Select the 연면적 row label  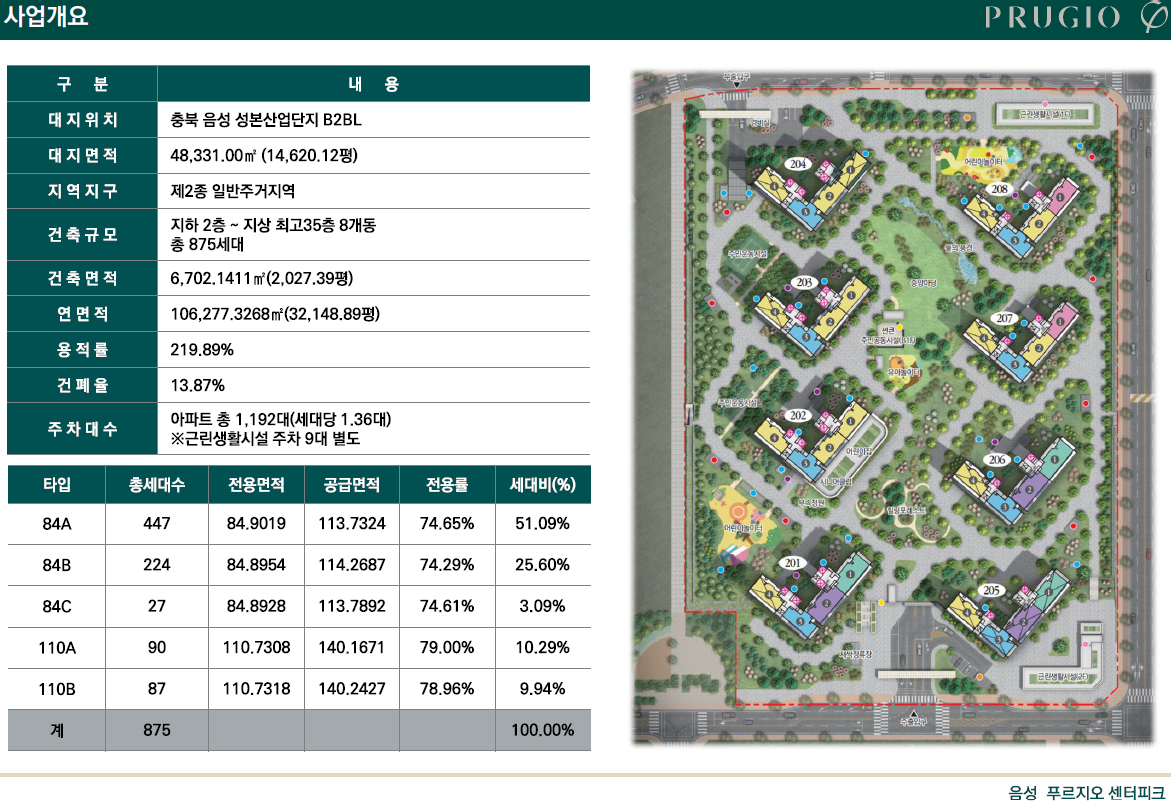pyautogui.click(x=82, y=314)
